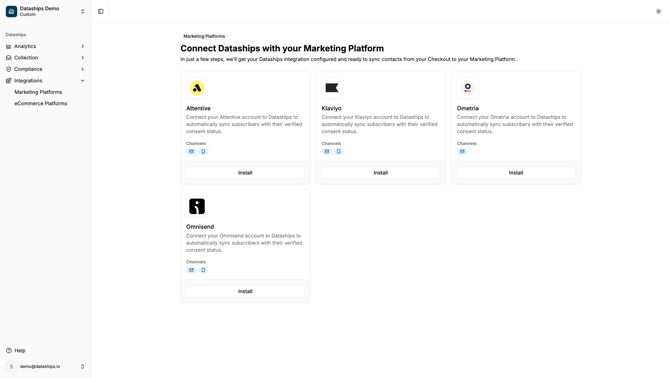Click the Klaviyo card description text
Screen dimensions: 670x378
[x=380, y=124]
